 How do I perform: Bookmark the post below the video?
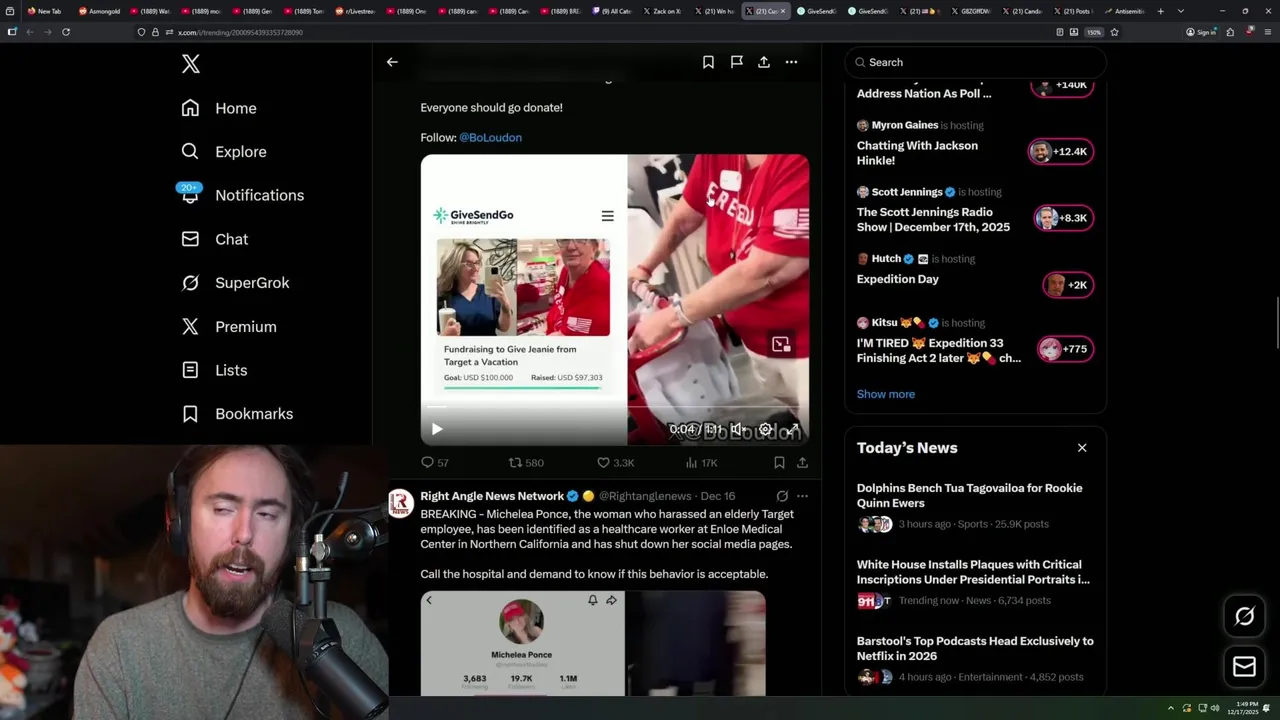[779, 463]
